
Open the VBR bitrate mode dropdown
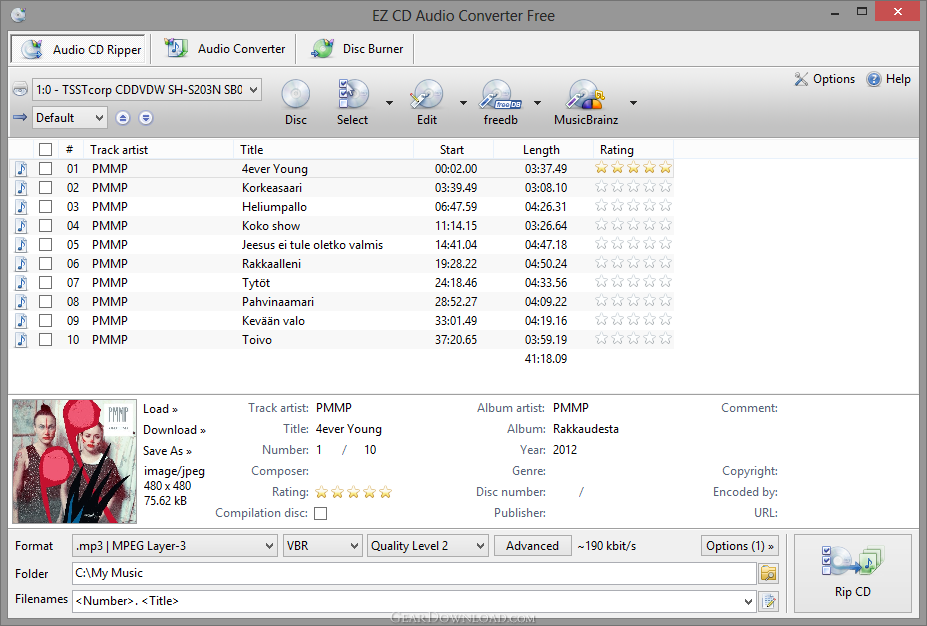click(322, 546)
